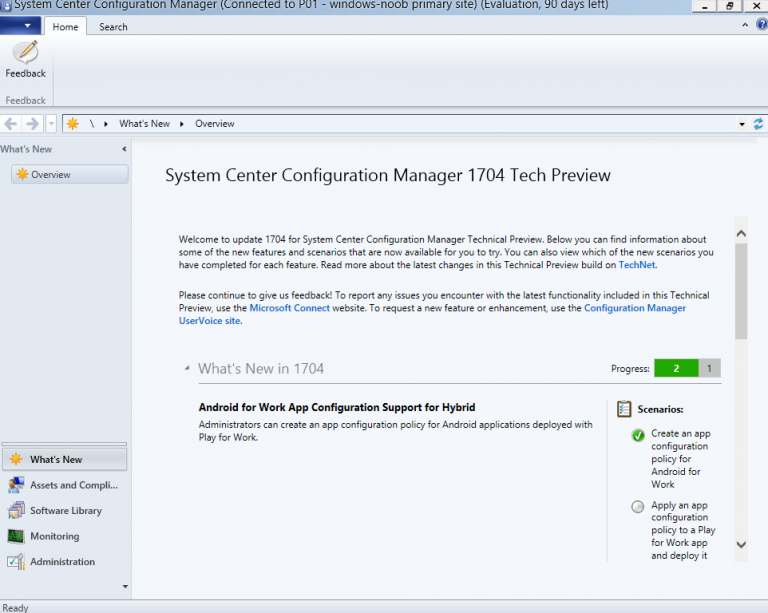This screenshot has width=768, height=613.
Task: Open the What's New workspace
Action: coord(64,459)
